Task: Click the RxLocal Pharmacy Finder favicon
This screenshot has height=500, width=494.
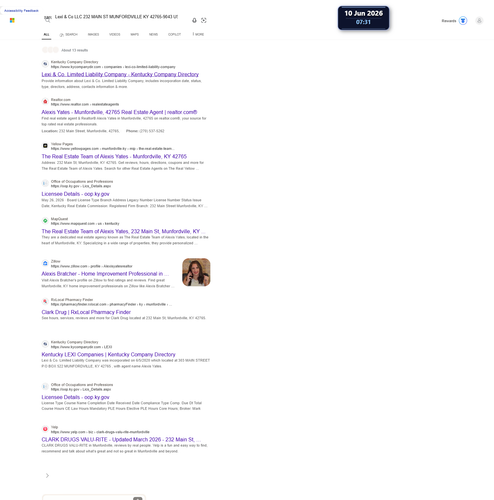Action: [x=45, y=301]
